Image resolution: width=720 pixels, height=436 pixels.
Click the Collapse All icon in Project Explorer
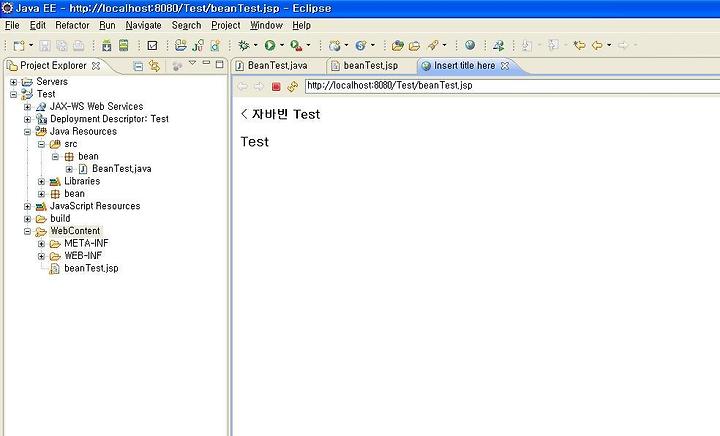pyautogui.click(x=138, y=66)
